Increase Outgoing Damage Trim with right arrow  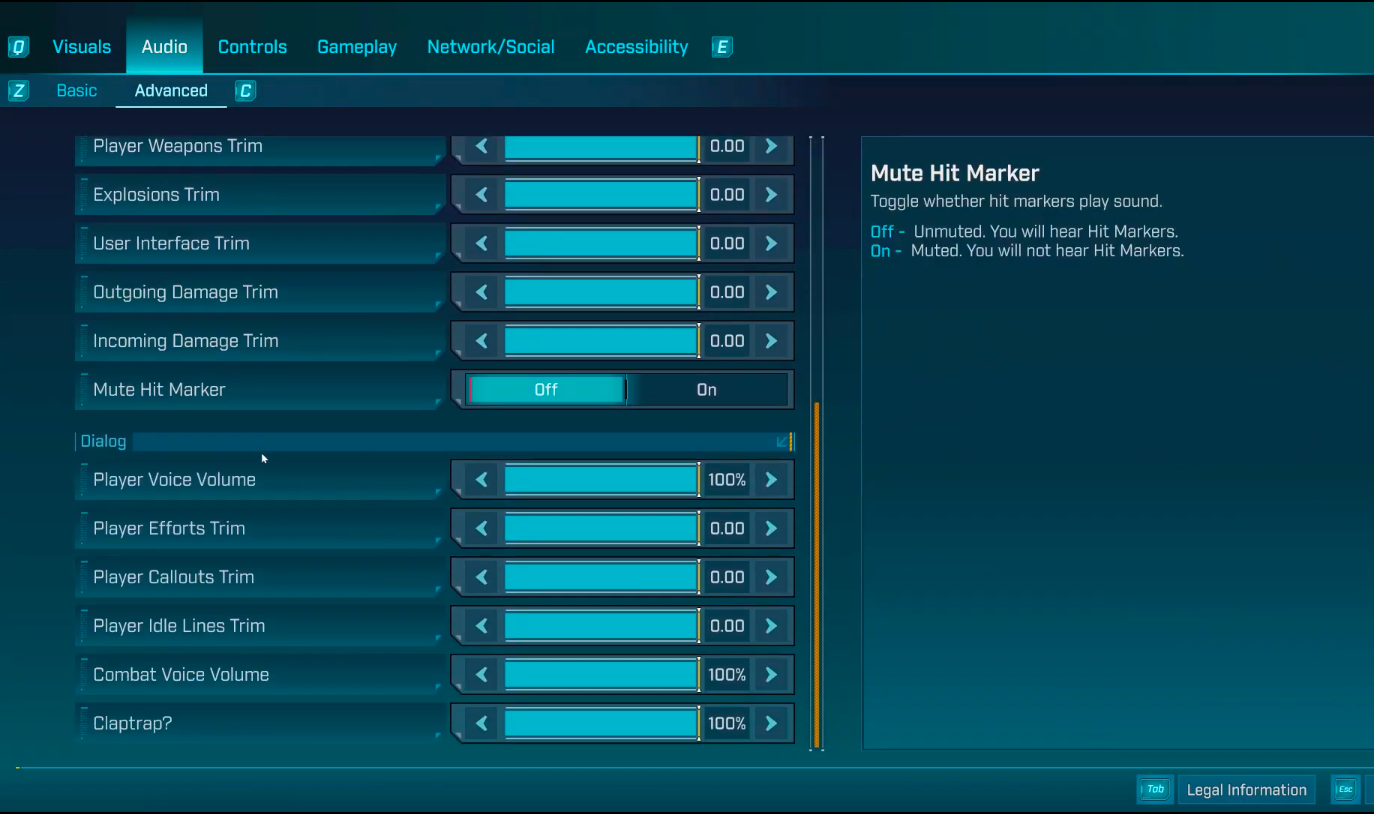pos(771,292)
